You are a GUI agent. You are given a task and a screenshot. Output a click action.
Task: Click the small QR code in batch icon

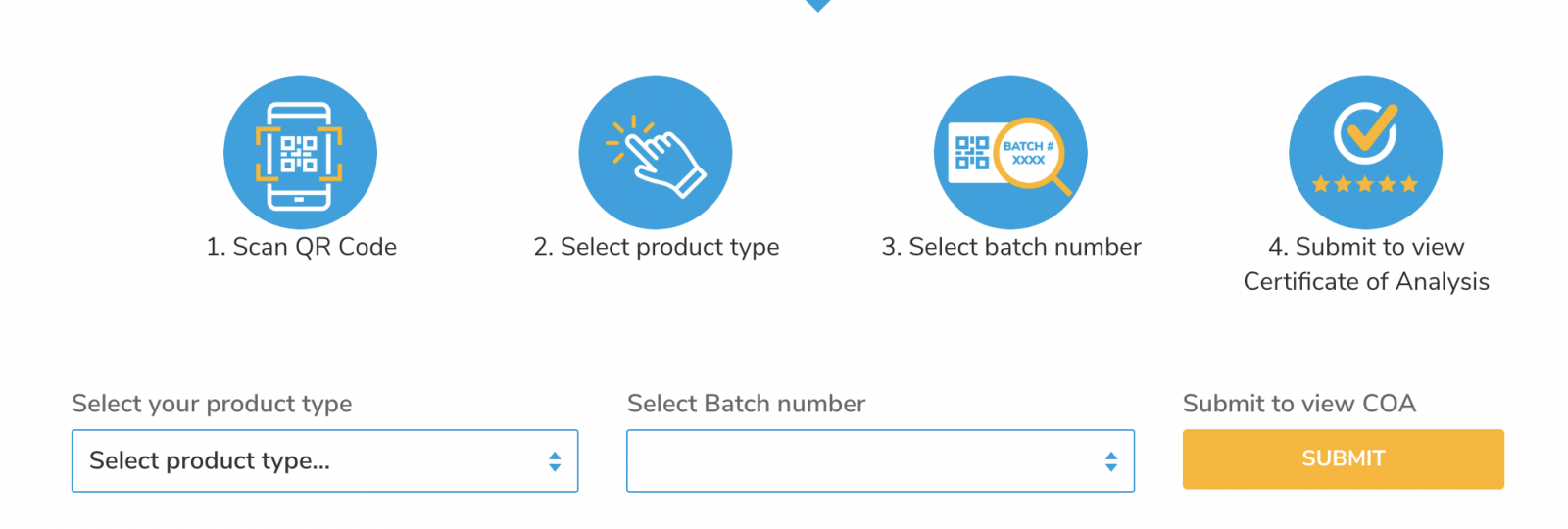coord(971,153)
